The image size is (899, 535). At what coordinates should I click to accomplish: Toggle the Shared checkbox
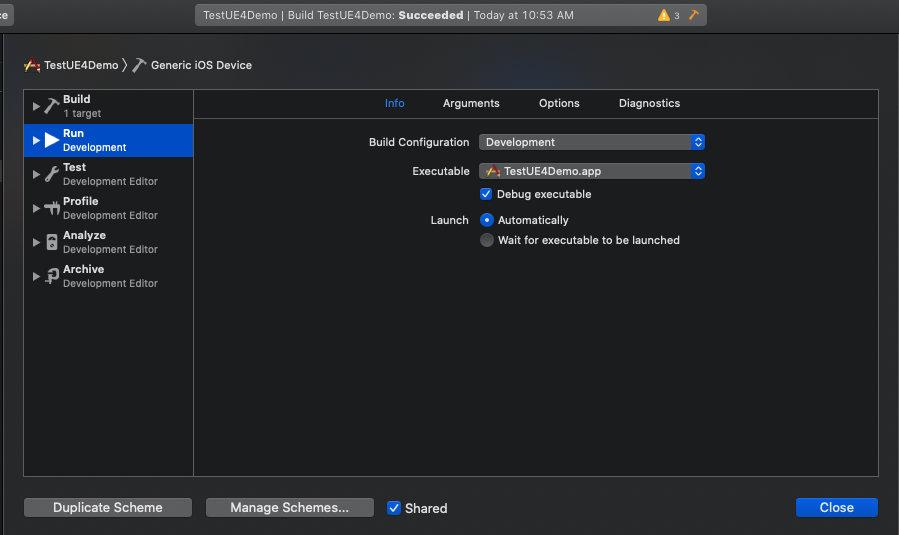[394, 508]
